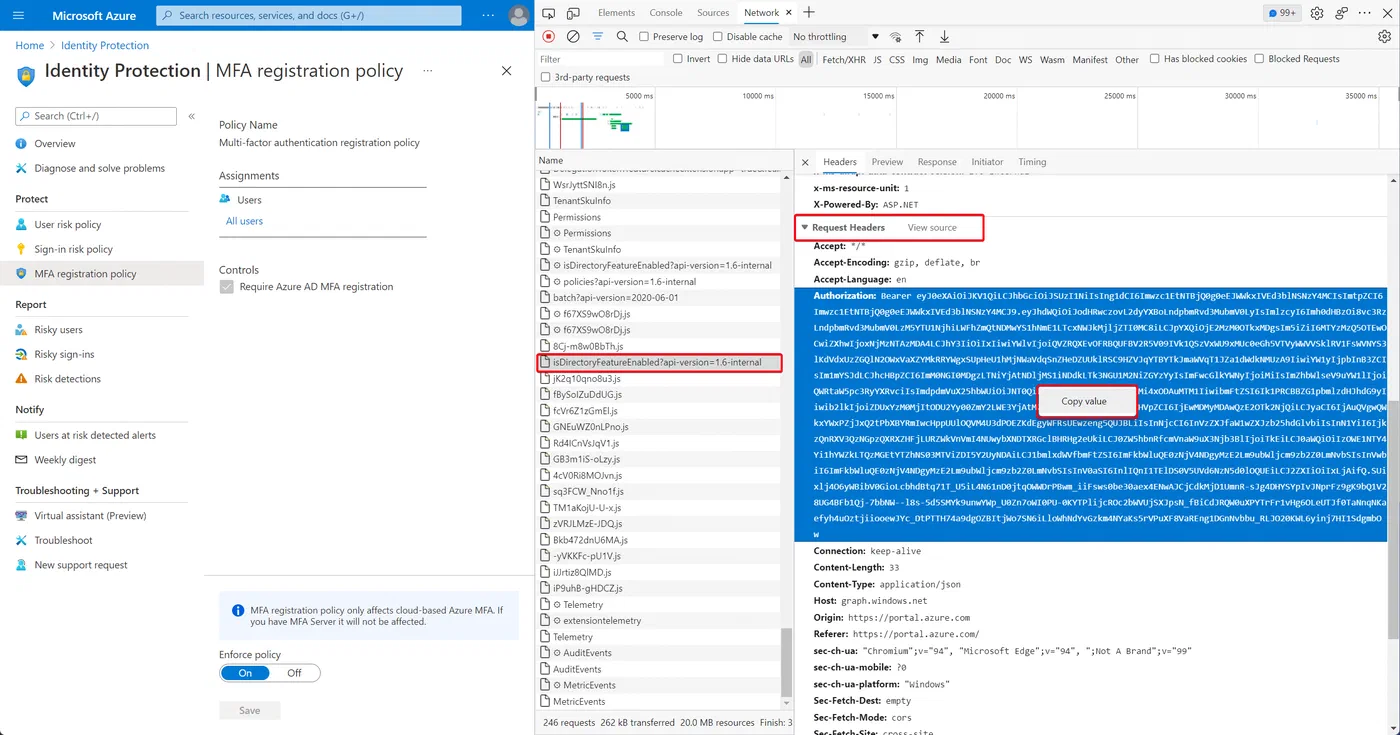This screenshot has width=1400, height=735.
Task: Open the Initiator tab
Action: (x=987, y=162)
